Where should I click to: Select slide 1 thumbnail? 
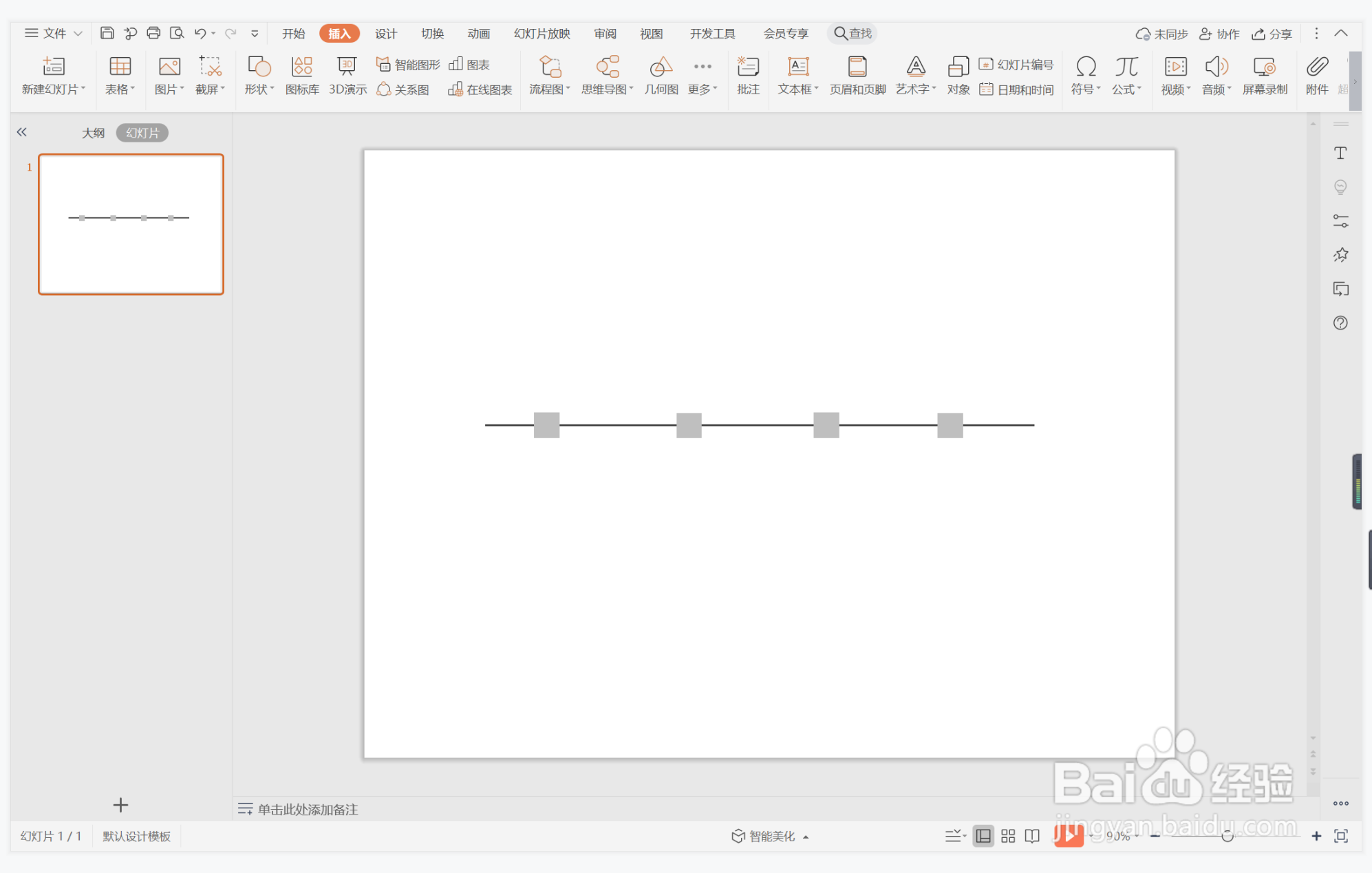pyautogui.click(x=131, y=224)
